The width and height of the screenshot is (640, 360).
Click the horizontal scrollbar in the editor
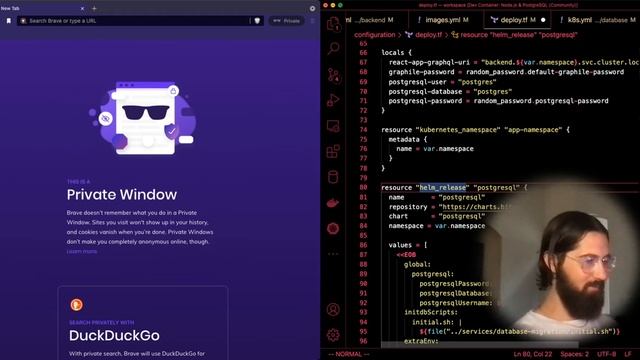pyautogui.click(x=480, y=345)
